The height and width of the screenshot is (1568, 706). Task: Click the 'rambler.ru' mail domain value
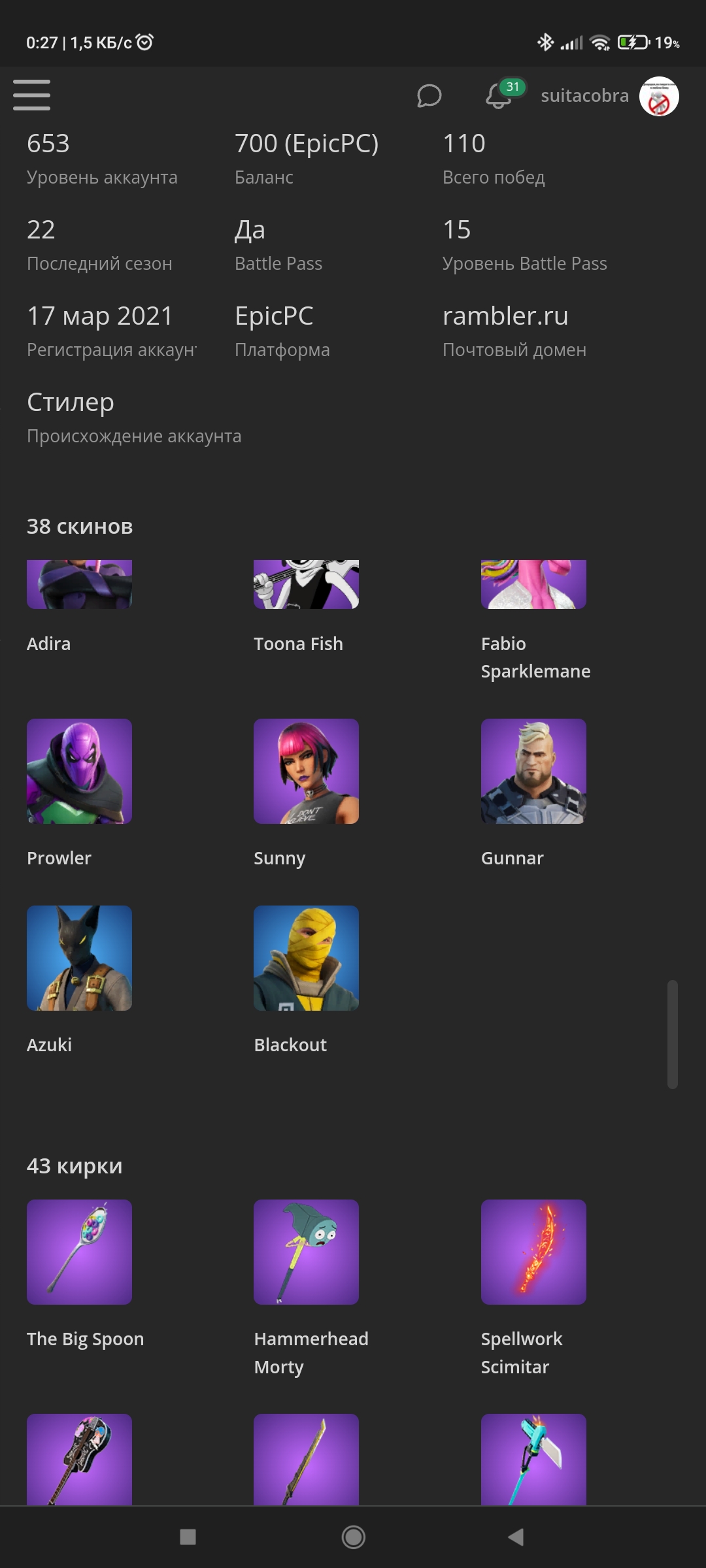click(x=505, y=316)
